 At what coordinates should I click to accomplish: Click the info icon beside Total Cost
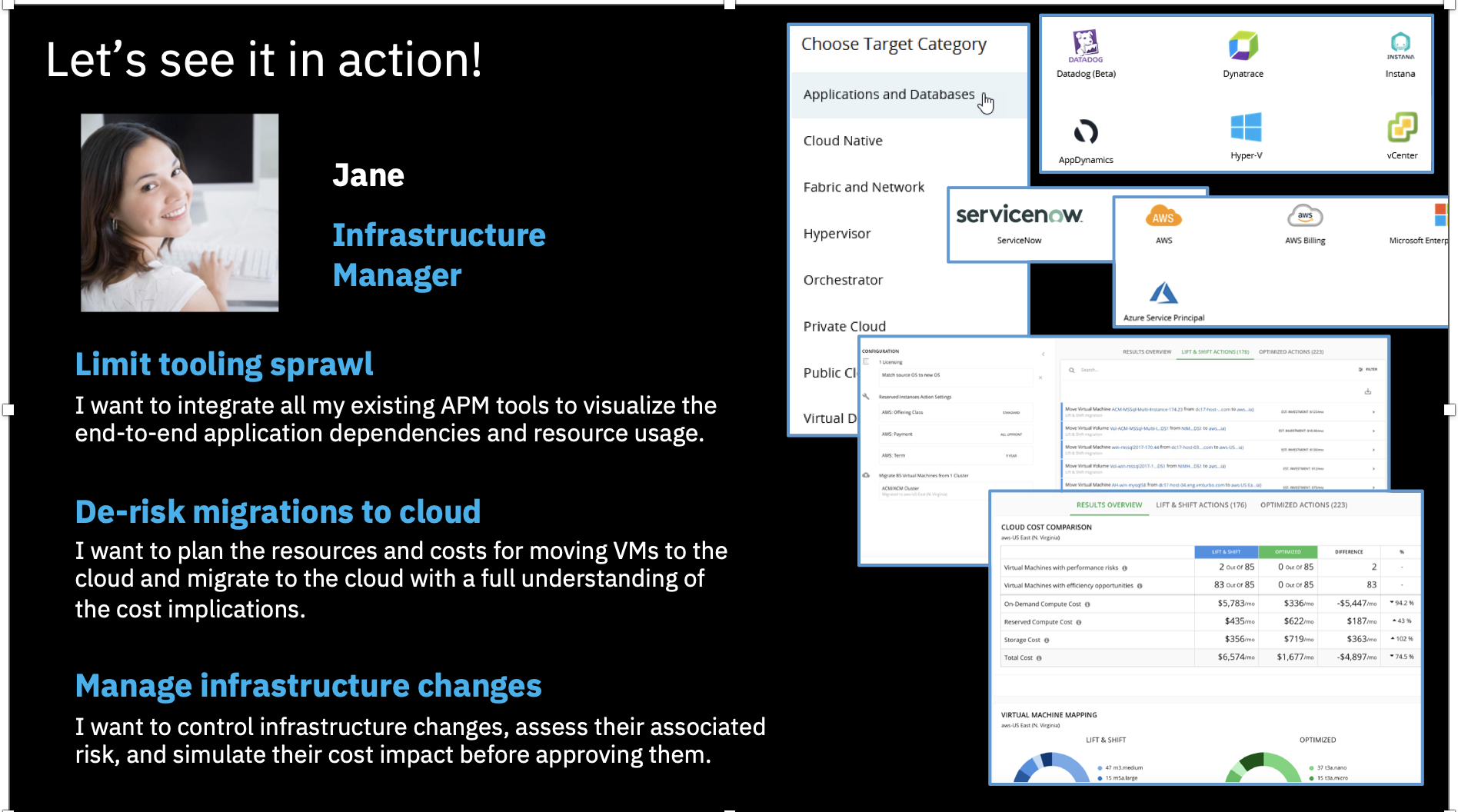[x=1039, y=658]
